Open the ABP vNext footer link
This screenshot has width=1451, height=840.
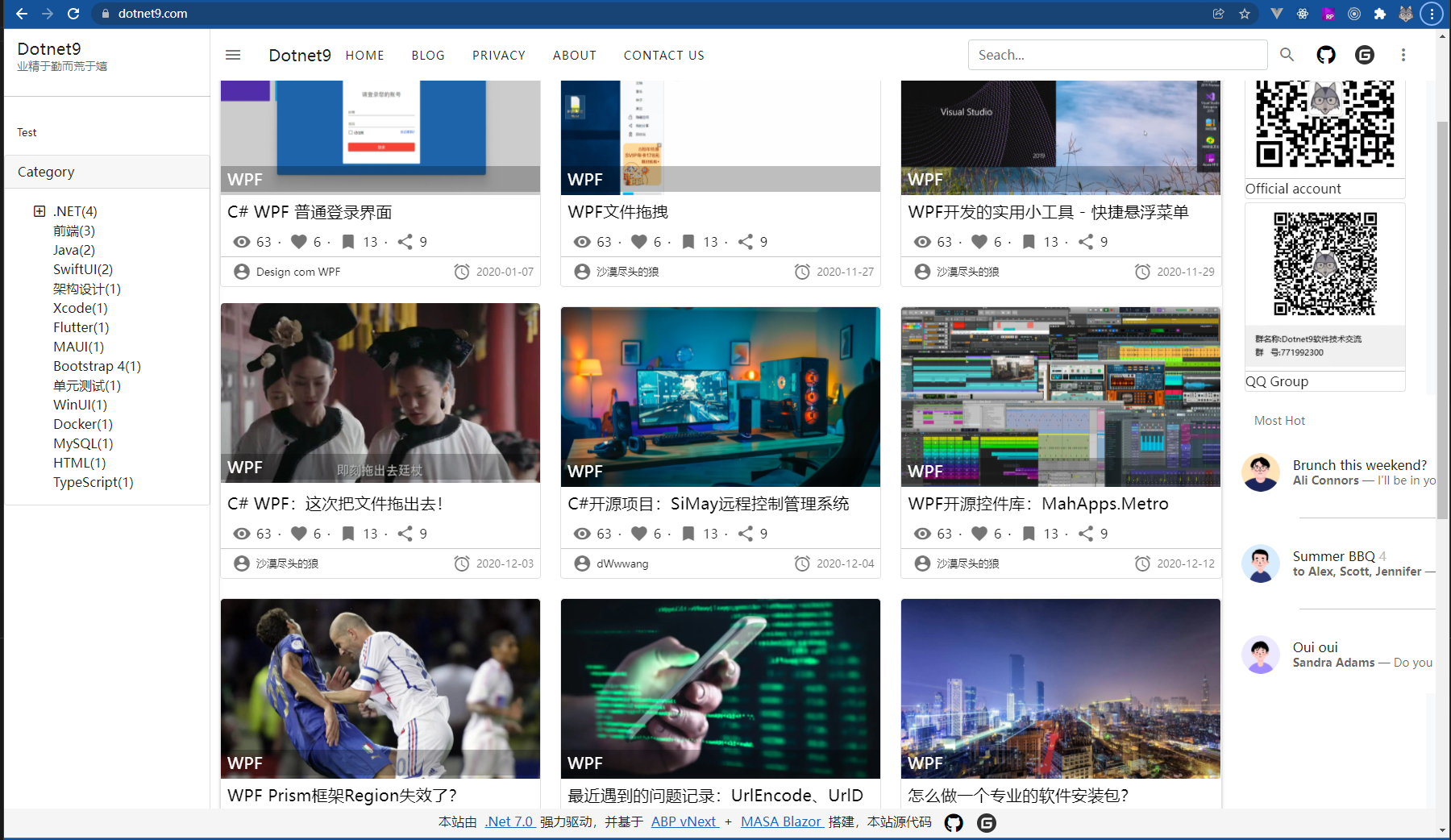684,821
